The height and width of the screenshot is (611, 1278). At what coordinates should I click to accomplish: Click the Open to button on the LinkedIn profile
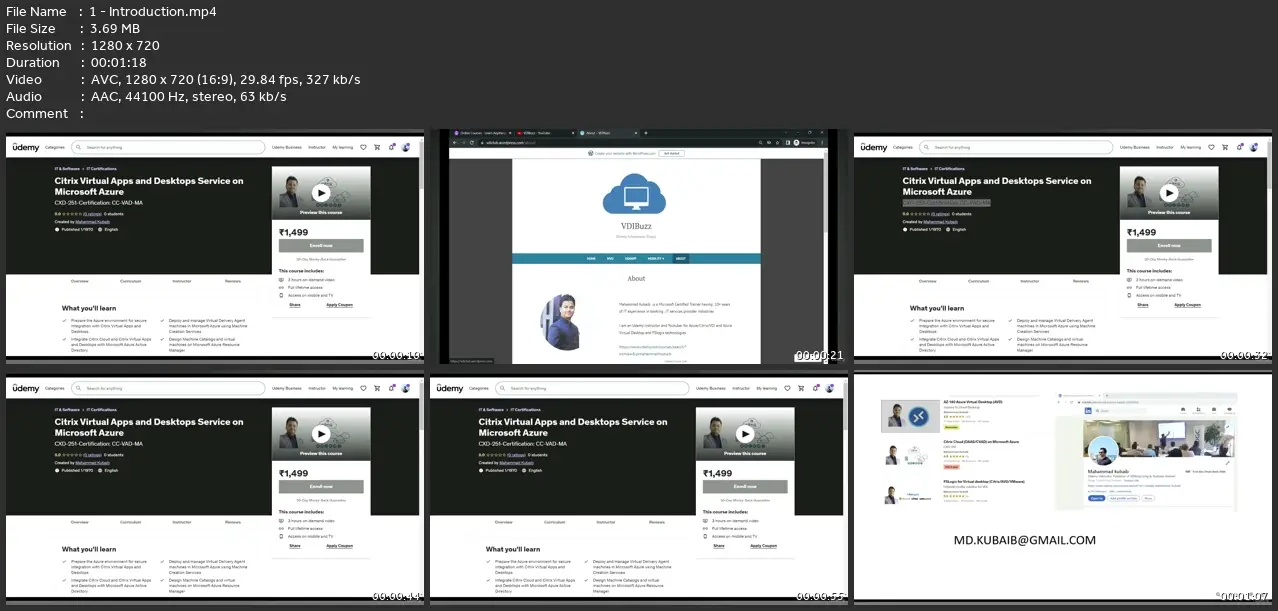(x=1097, y=497)
